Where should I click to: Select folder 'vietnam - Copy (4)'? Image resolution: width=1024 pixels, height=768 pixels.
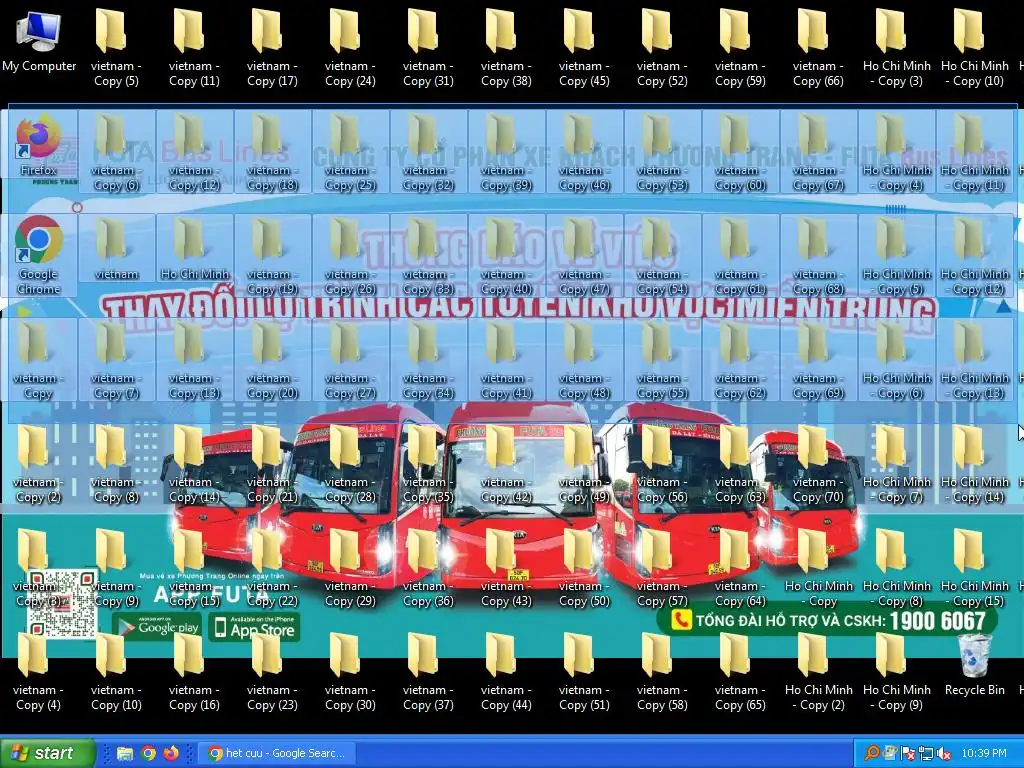tap(38, 671)
